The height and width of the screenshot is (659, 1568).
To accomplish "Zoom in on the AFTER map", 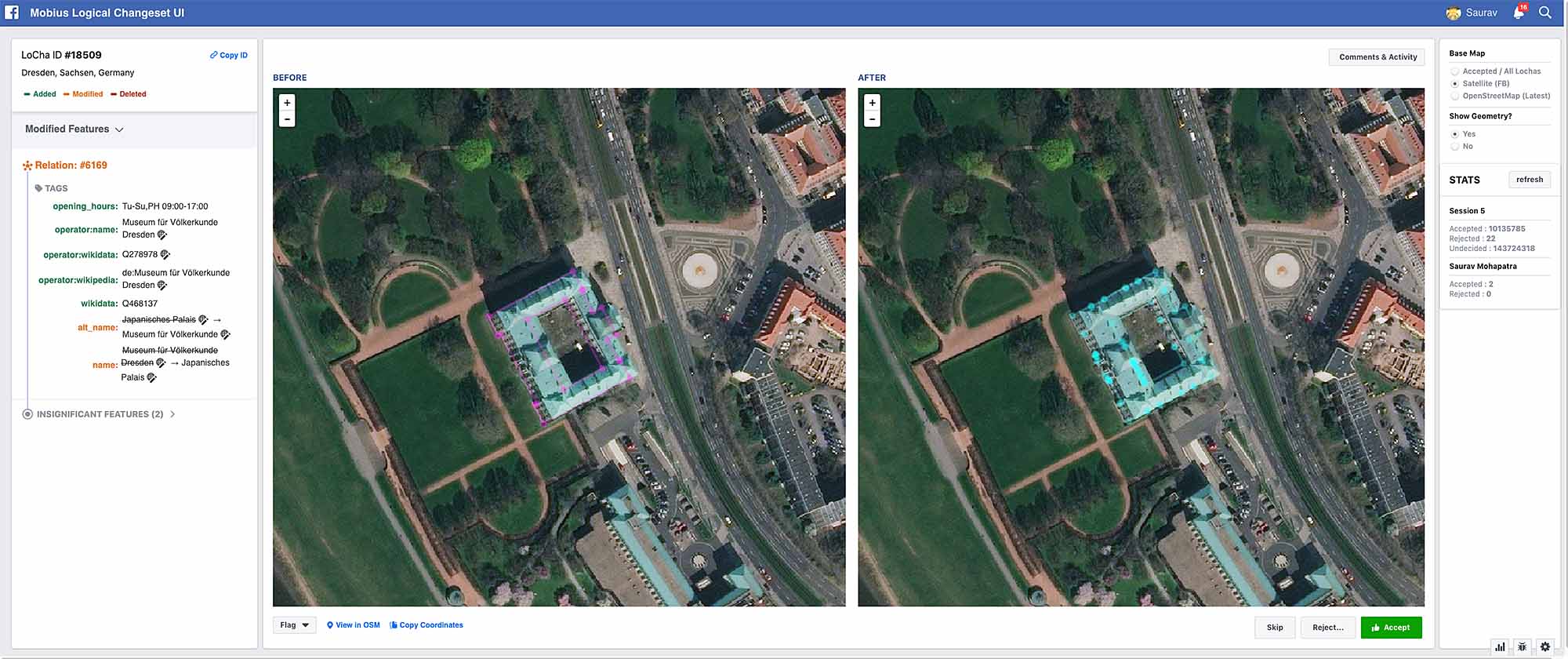I will [x=872, y=103].
